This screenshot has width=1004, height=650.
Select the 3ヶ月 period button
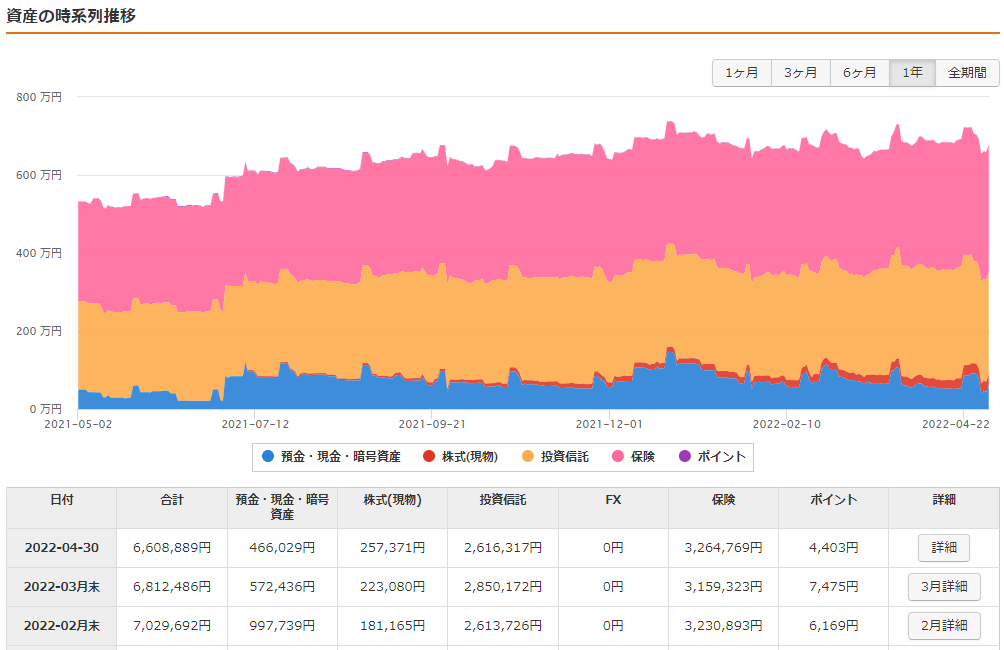point(800,72)
